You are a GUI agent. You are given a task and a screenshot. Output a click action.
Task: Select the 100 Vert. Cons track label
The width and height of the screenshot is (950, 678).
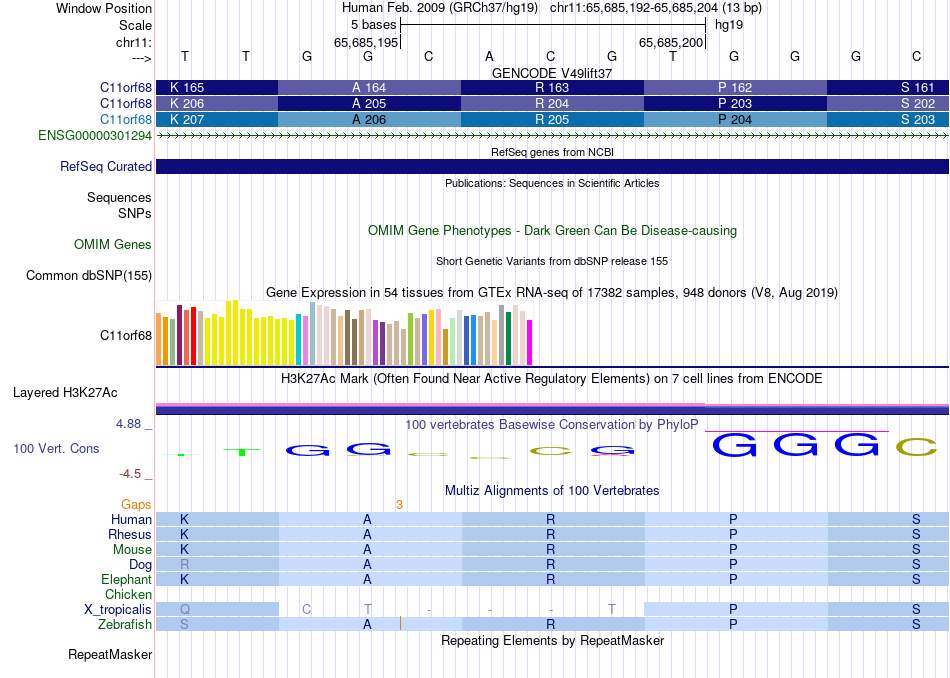tap(56, 448)
